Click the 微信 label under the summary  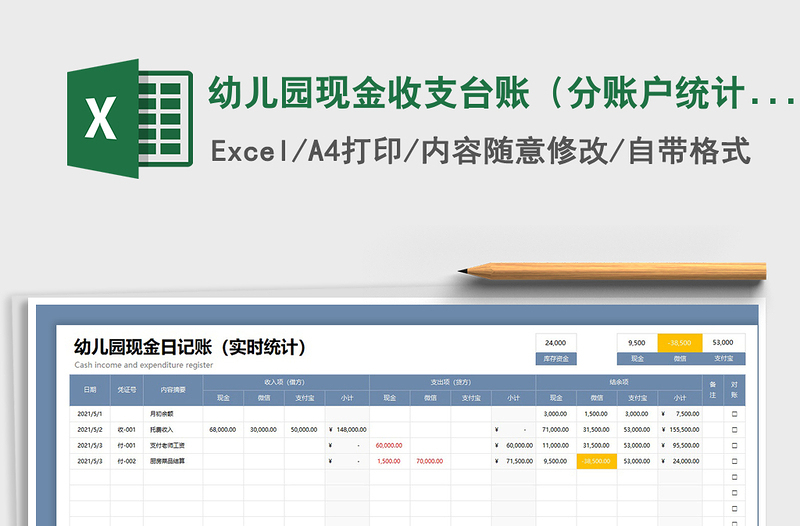(x=680, y=359)
